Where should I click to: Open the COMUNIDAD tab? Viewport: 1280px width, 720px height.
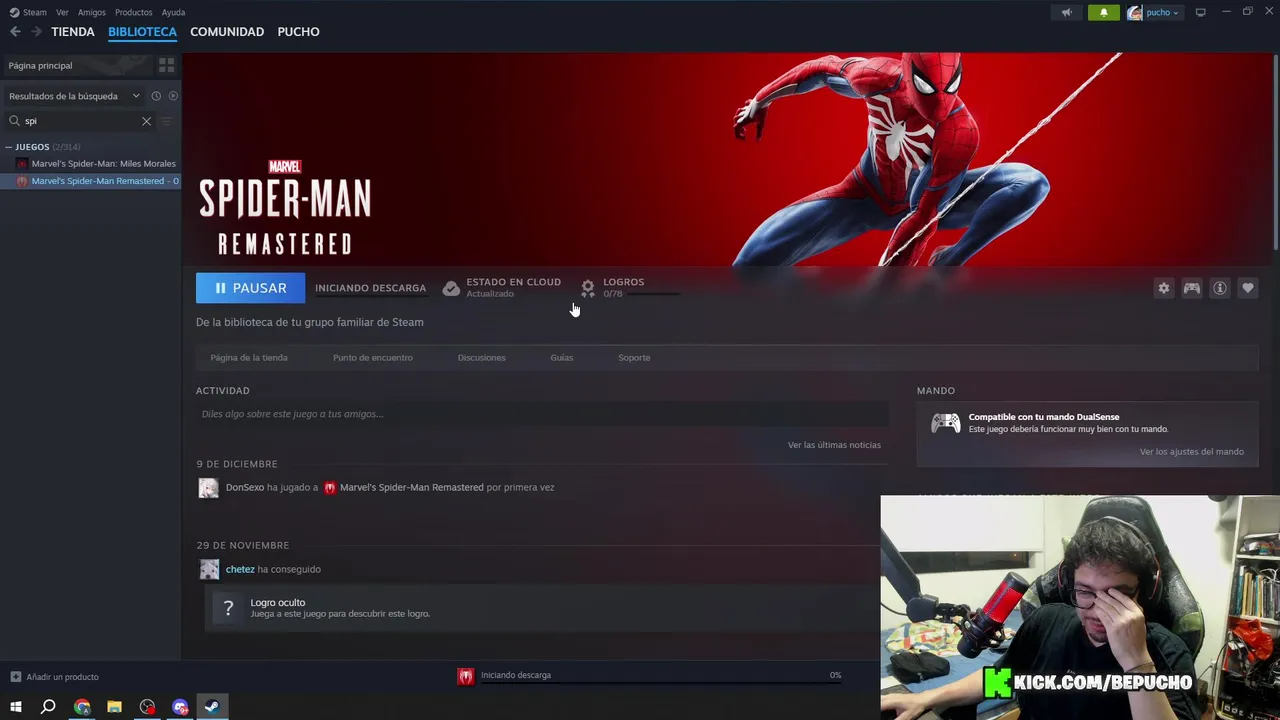pyautogui.click(x=227, y=32)
